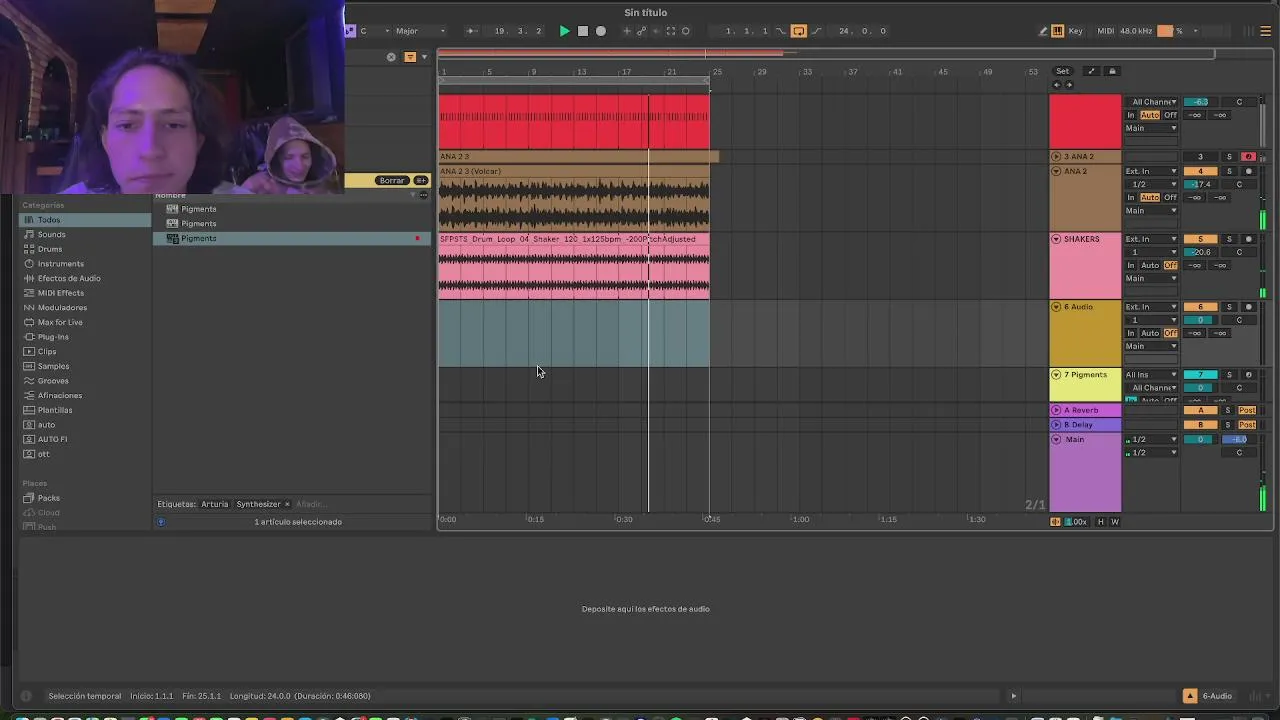The image size is (1280, 720).
Task: Fold the A Reverb return track
Action: pyautogui.click(x=1056, y=410)
